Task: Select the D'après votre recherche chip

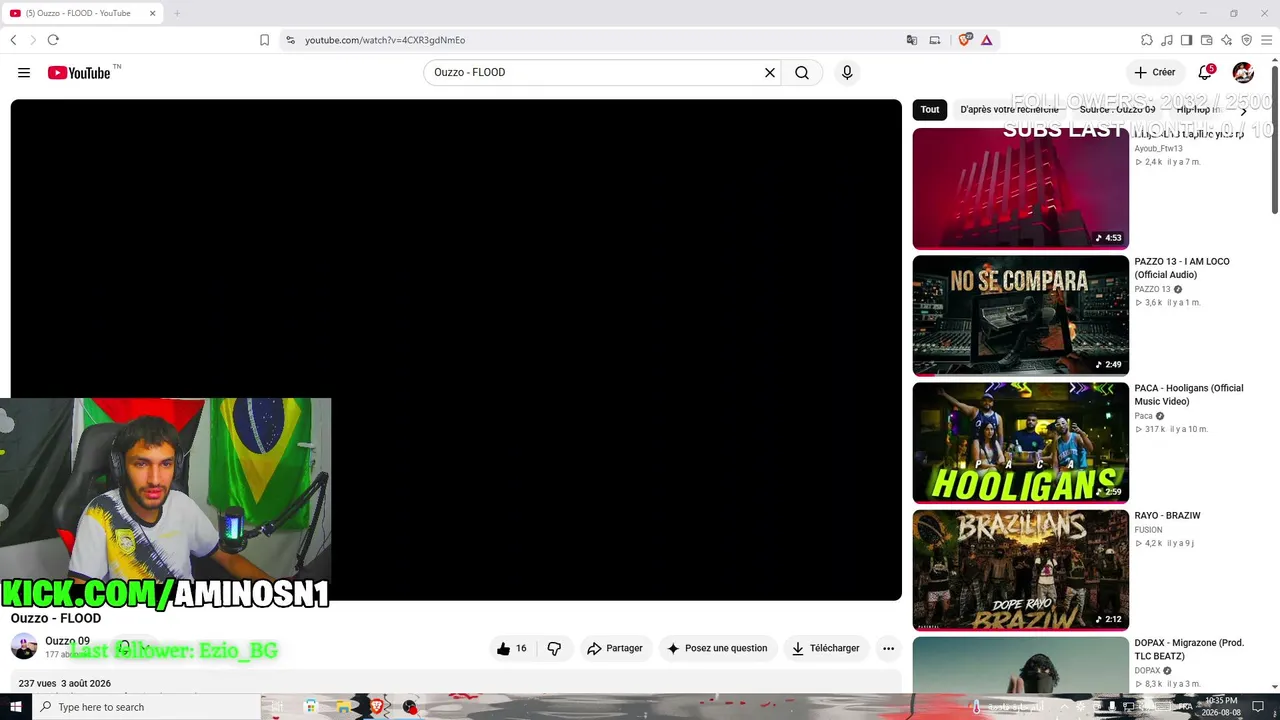Action: pyautogui.click(x=1009, y=110)
